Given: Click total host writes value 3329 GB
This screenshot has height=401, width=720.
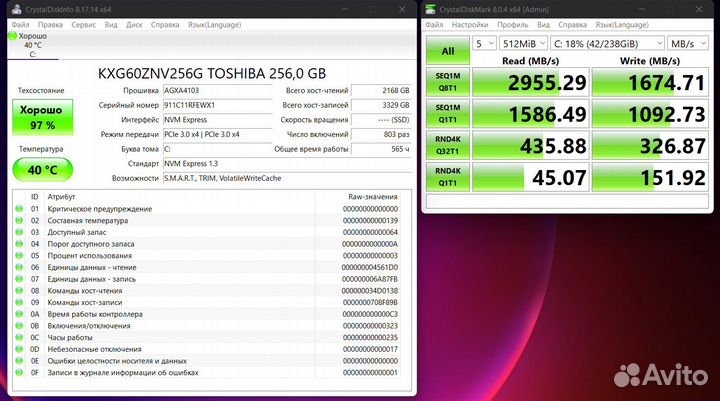Looking at the screenshot, I should click(x=381, y=105).
